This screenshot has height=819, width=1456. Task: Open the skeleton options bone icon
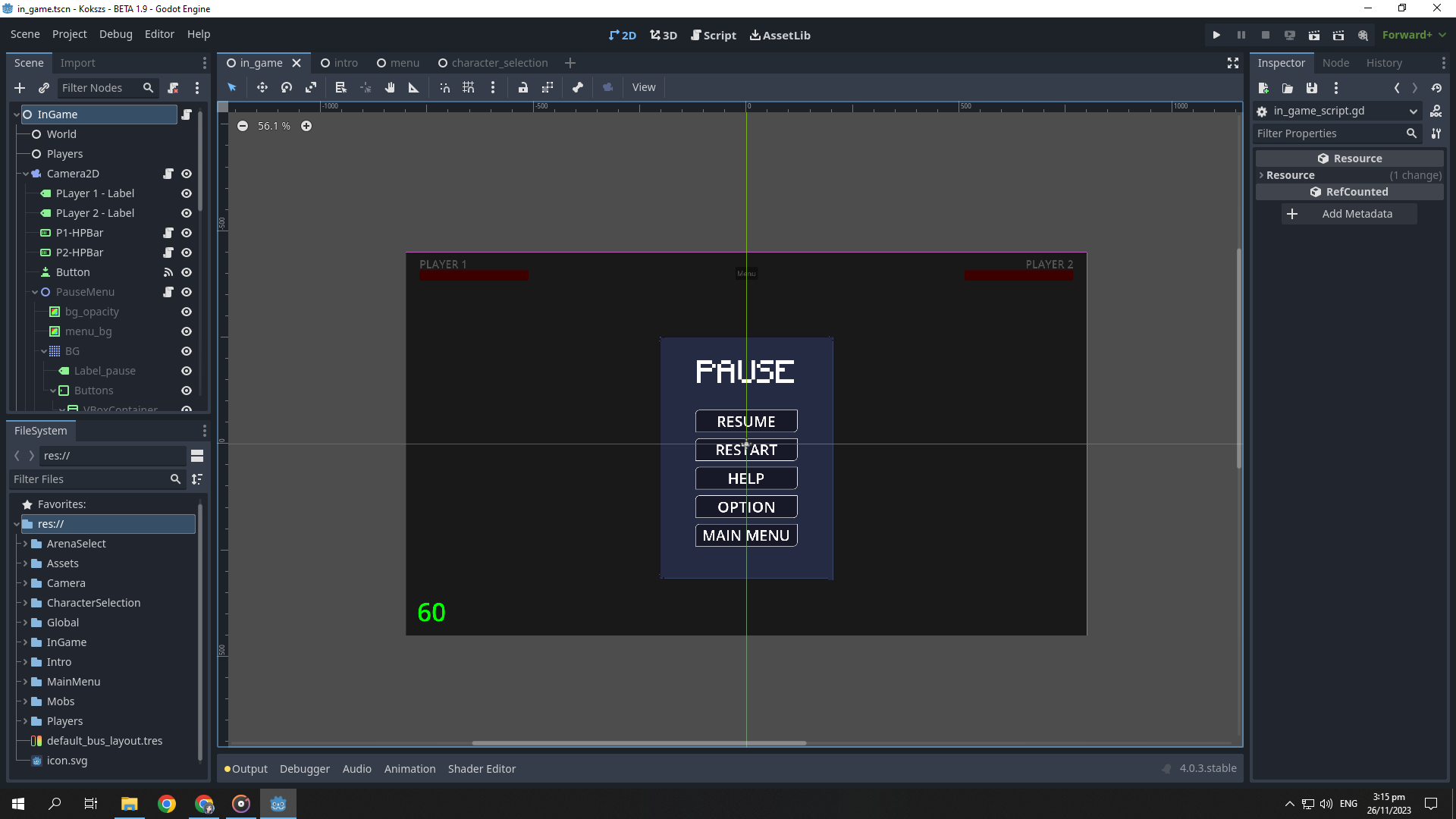tap(578, 87)
